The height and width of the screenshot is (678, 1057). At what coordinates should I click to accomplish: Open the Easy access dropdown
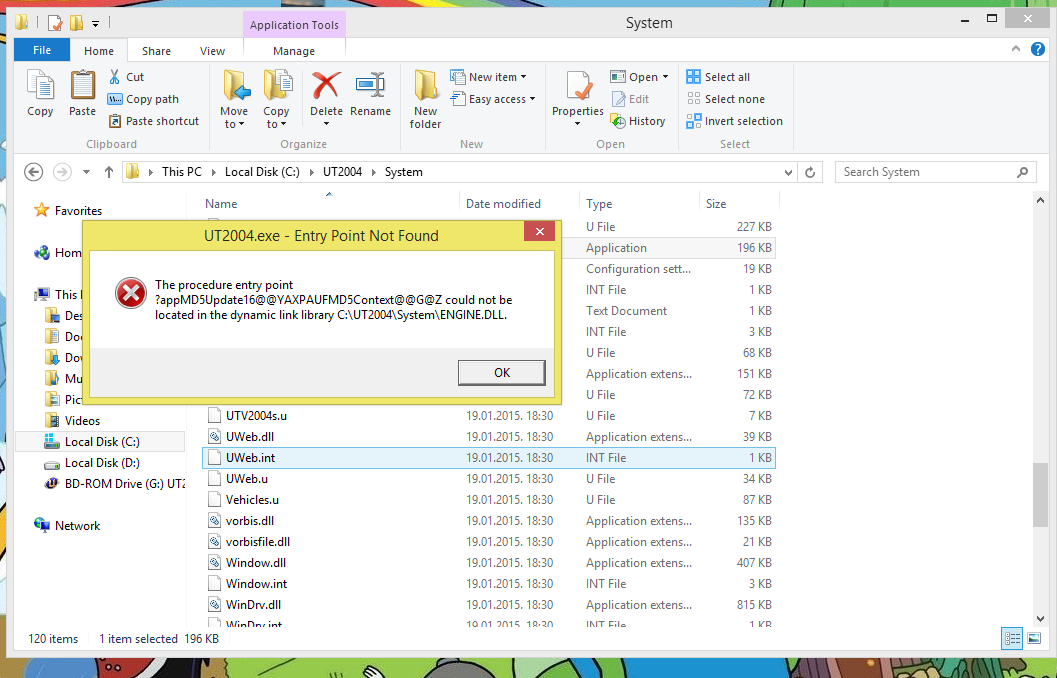[493, 99]
